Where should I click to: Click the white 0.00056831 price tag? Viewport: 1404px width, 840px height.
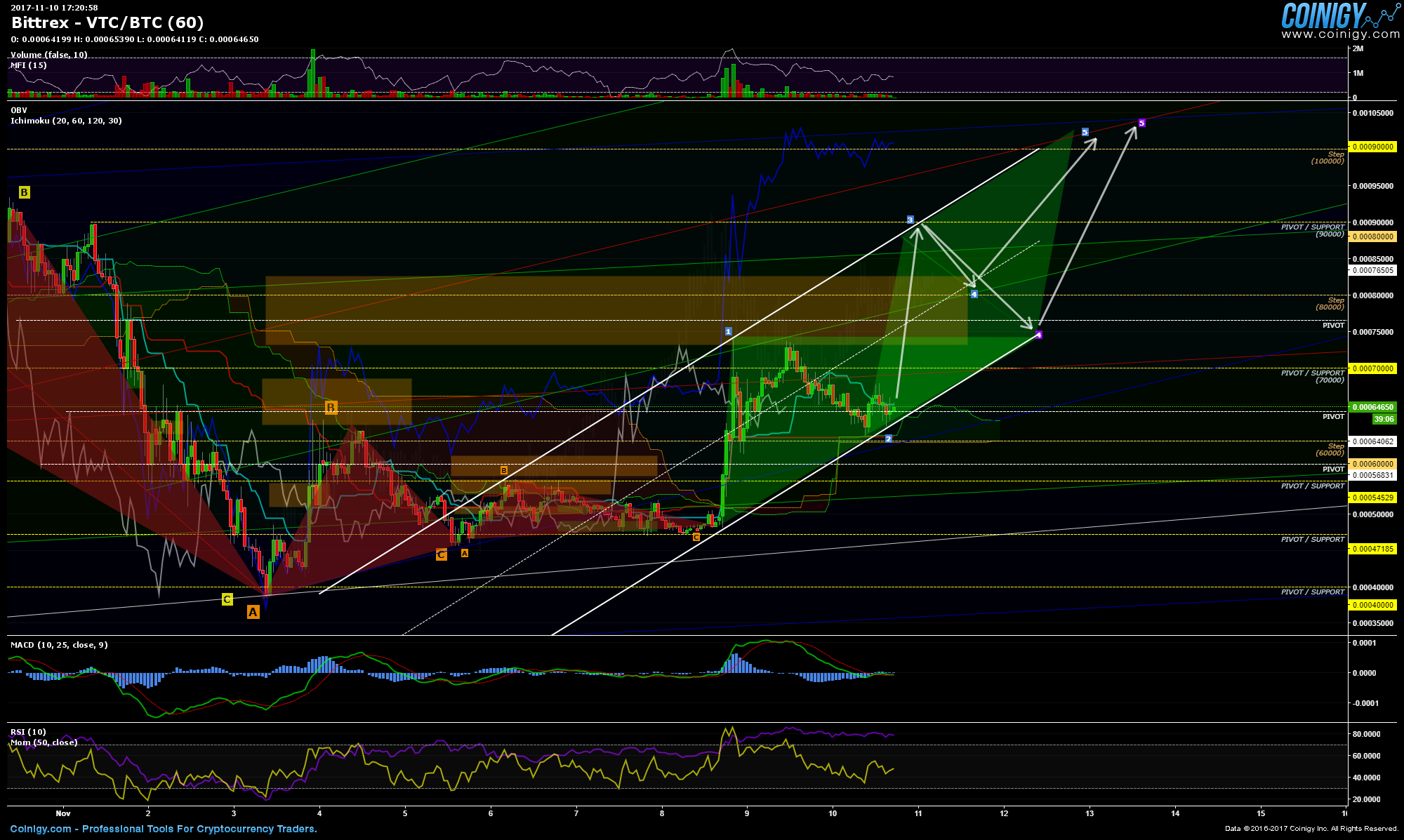coord(1373,475)
